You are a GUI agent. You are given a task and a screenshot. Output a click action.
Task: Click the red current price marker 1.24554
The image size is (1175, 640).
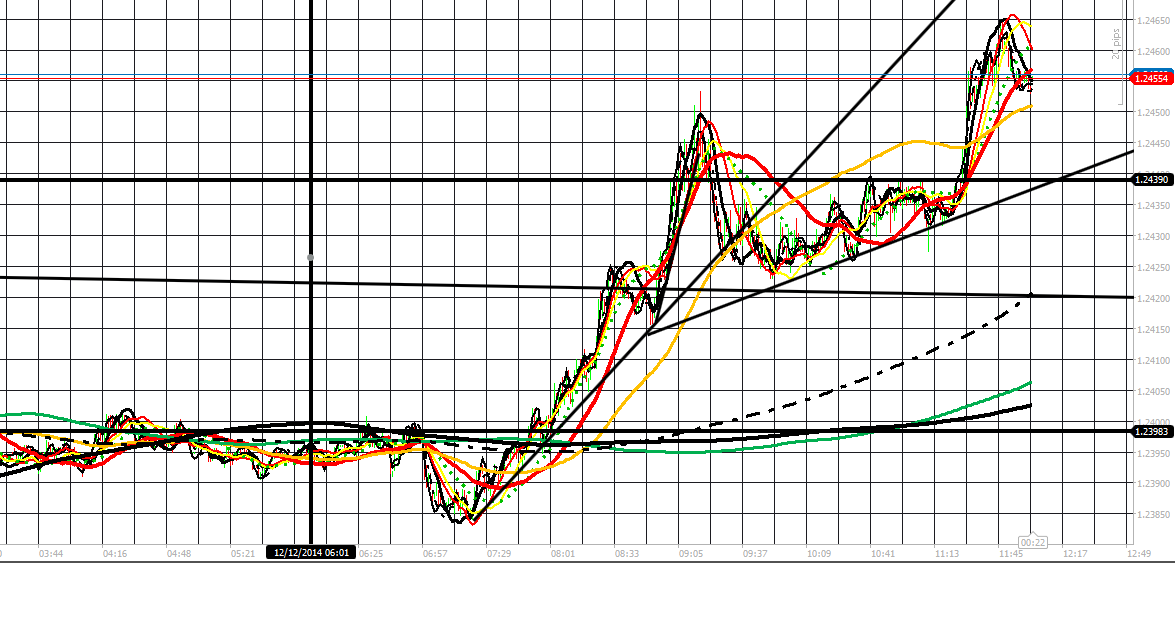(x=1152, y=77)
